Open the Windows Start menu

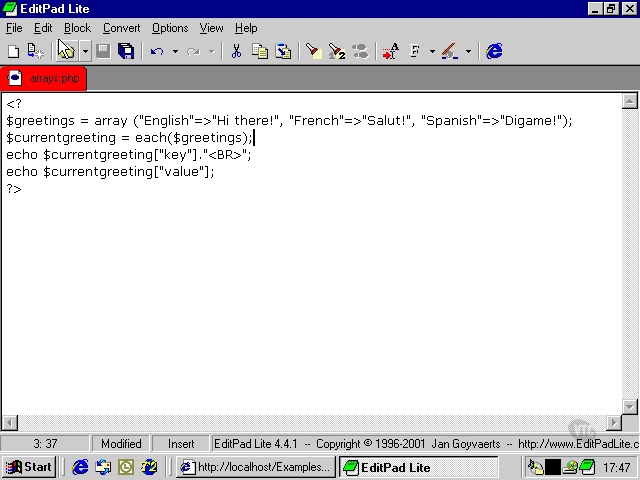point(29,467)
